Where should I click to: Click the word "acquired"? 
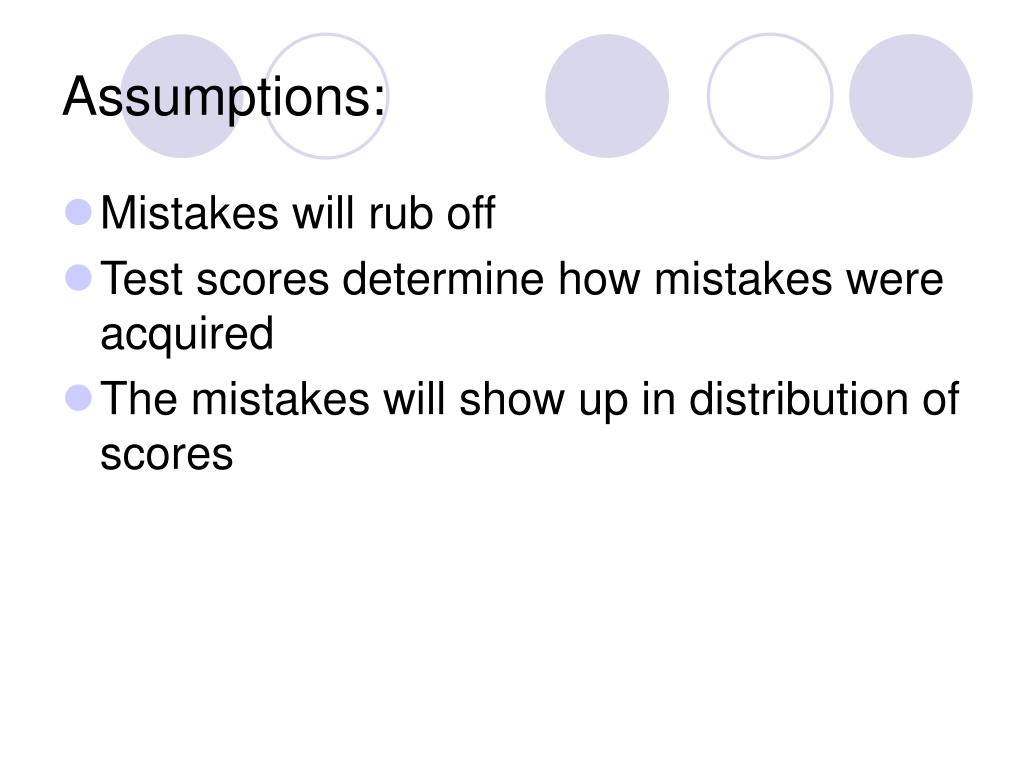pyautogui.click(x=186, y=336)
